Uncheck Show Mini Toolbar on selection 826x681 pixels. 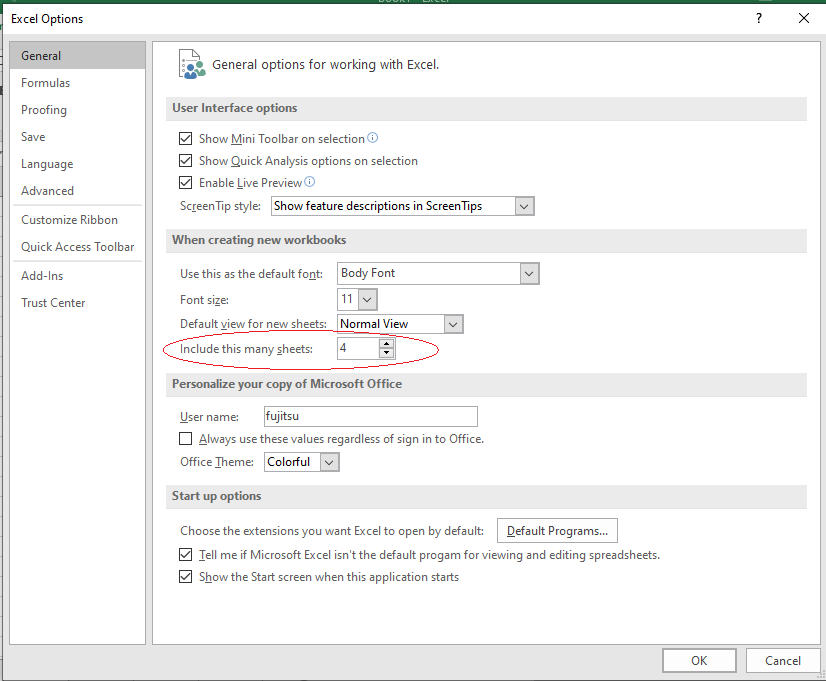(x=185, y=139)
